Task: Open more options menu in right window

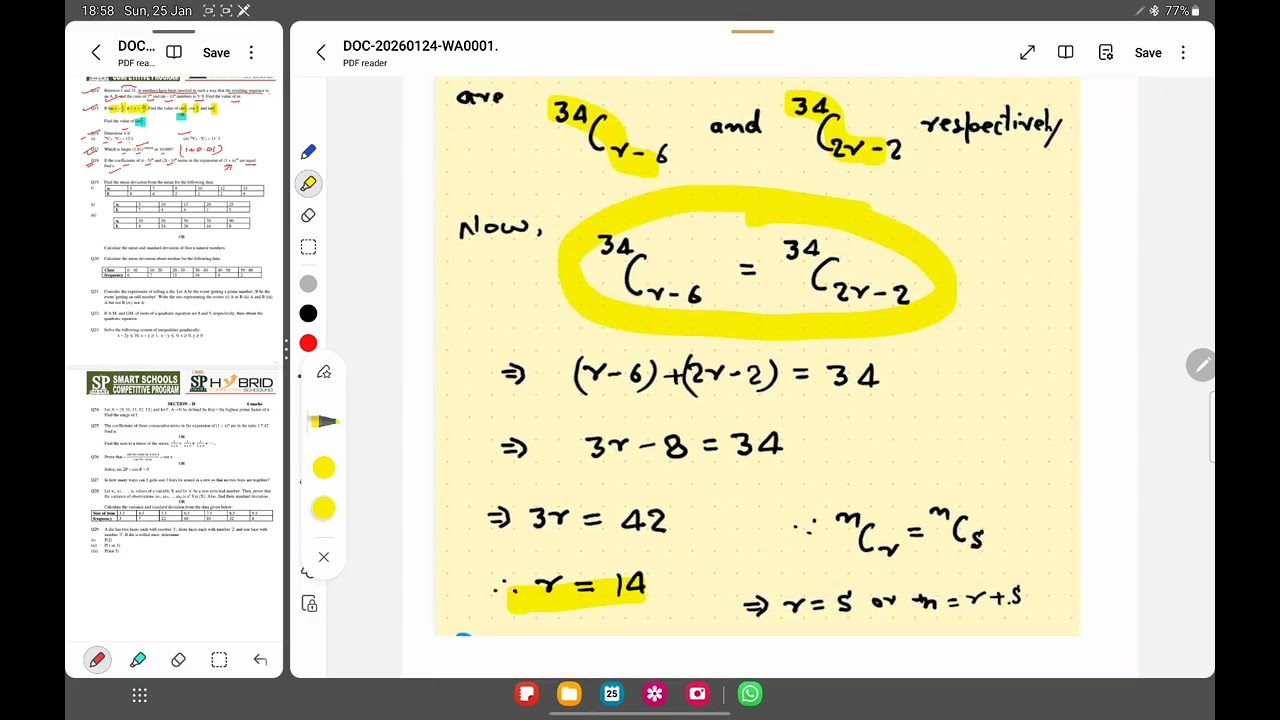Action: [1183, 53]
